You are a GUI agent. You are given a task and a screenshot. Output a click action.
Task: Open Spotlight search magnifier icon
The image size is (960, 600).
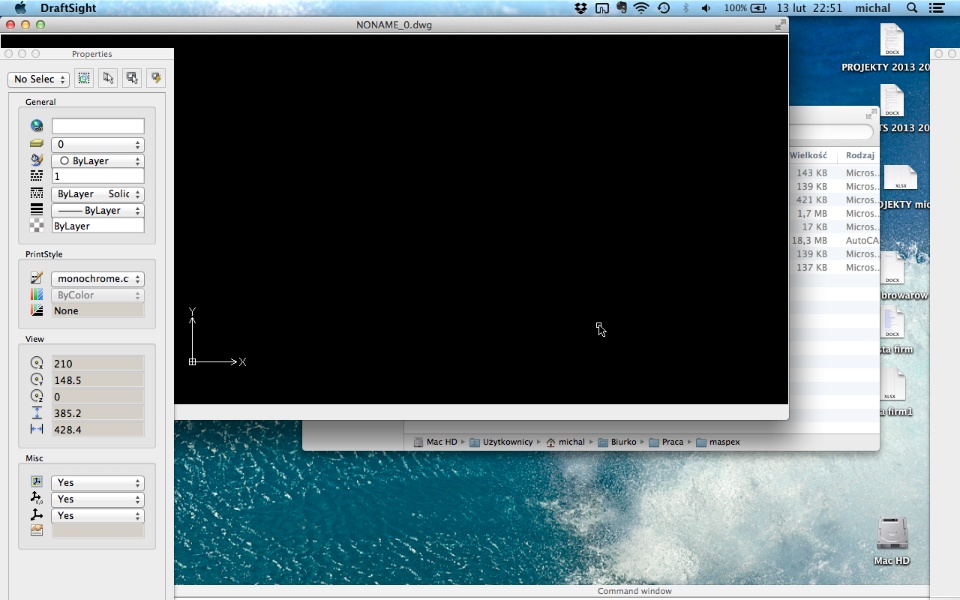(x=912, y=8)
